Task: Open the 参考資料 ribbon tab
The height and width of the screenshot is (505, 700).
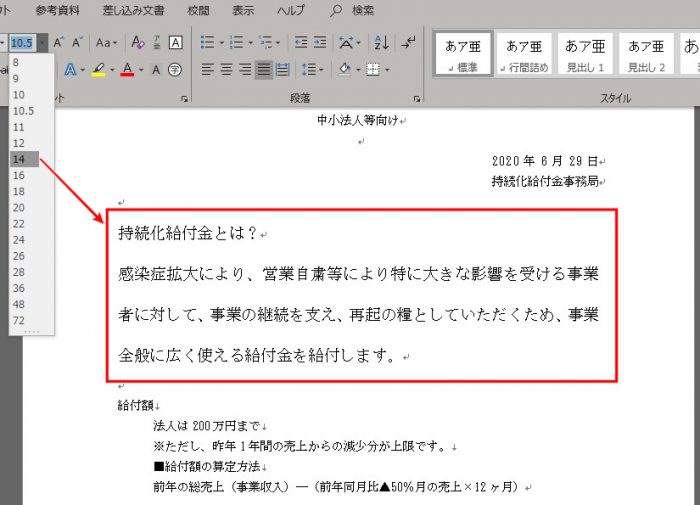Action: click(x=58, y=10)
